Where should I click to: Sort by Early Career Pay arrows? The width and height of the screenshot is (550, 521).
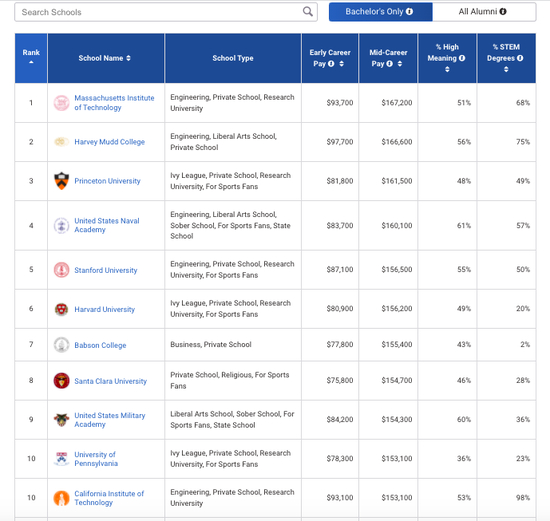(x=341, y=64)
